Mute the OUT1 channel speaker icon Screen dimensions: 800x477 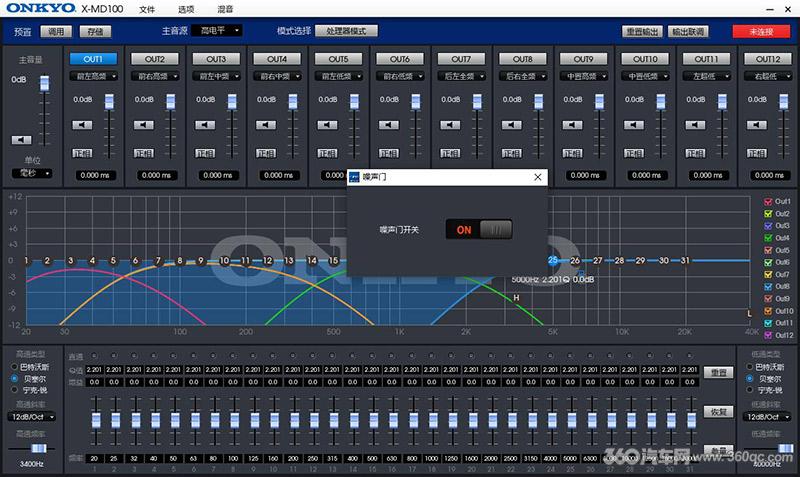pos(82,125)
